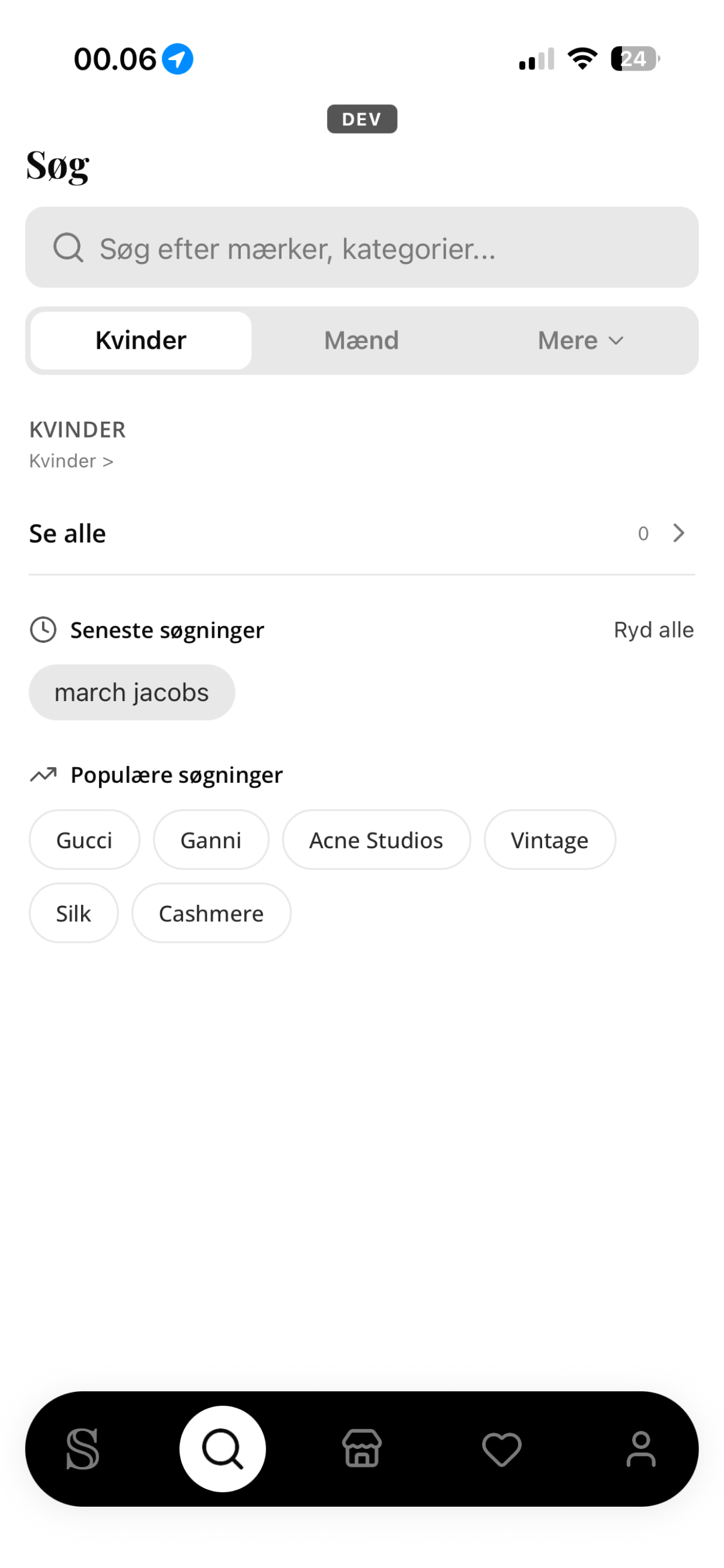The image size is (724, 1568).
Task: Tap the trending arrow icon by Populære søgninger
Action: pos(43,775)
